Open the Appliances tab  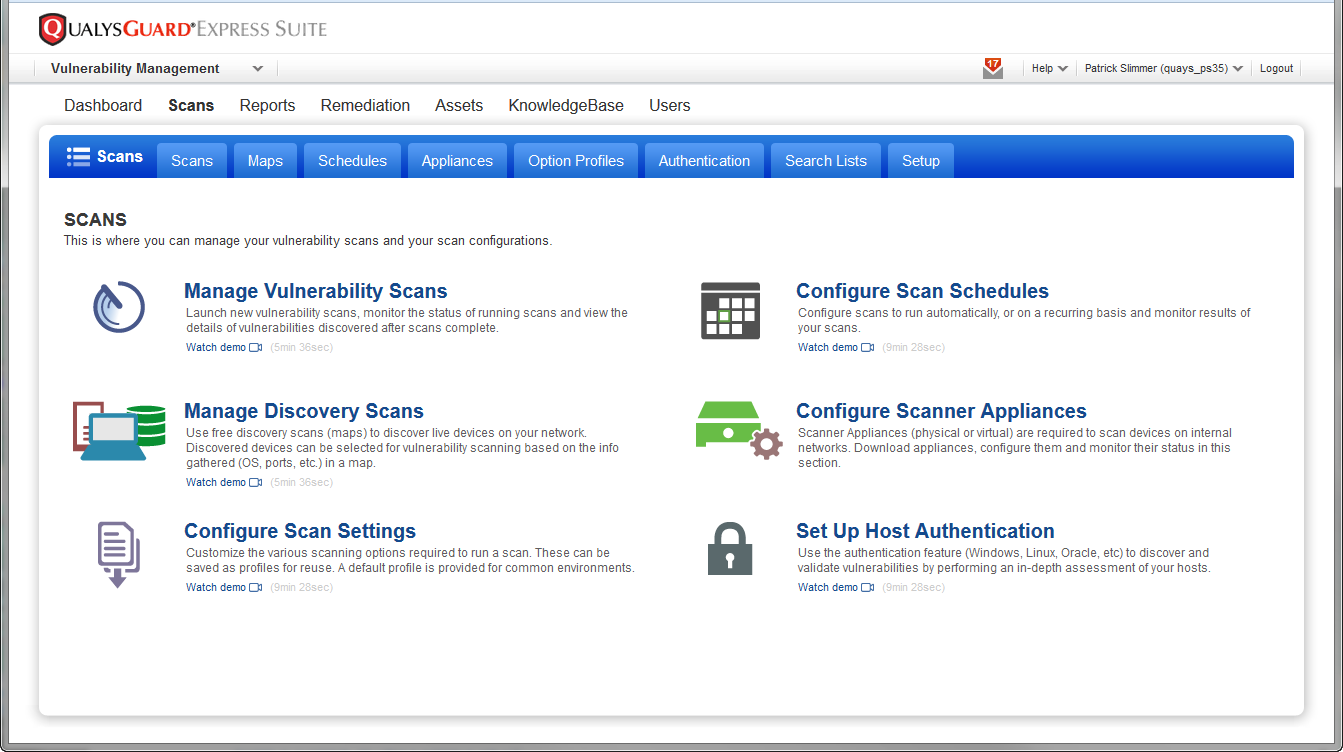(457, 161)
